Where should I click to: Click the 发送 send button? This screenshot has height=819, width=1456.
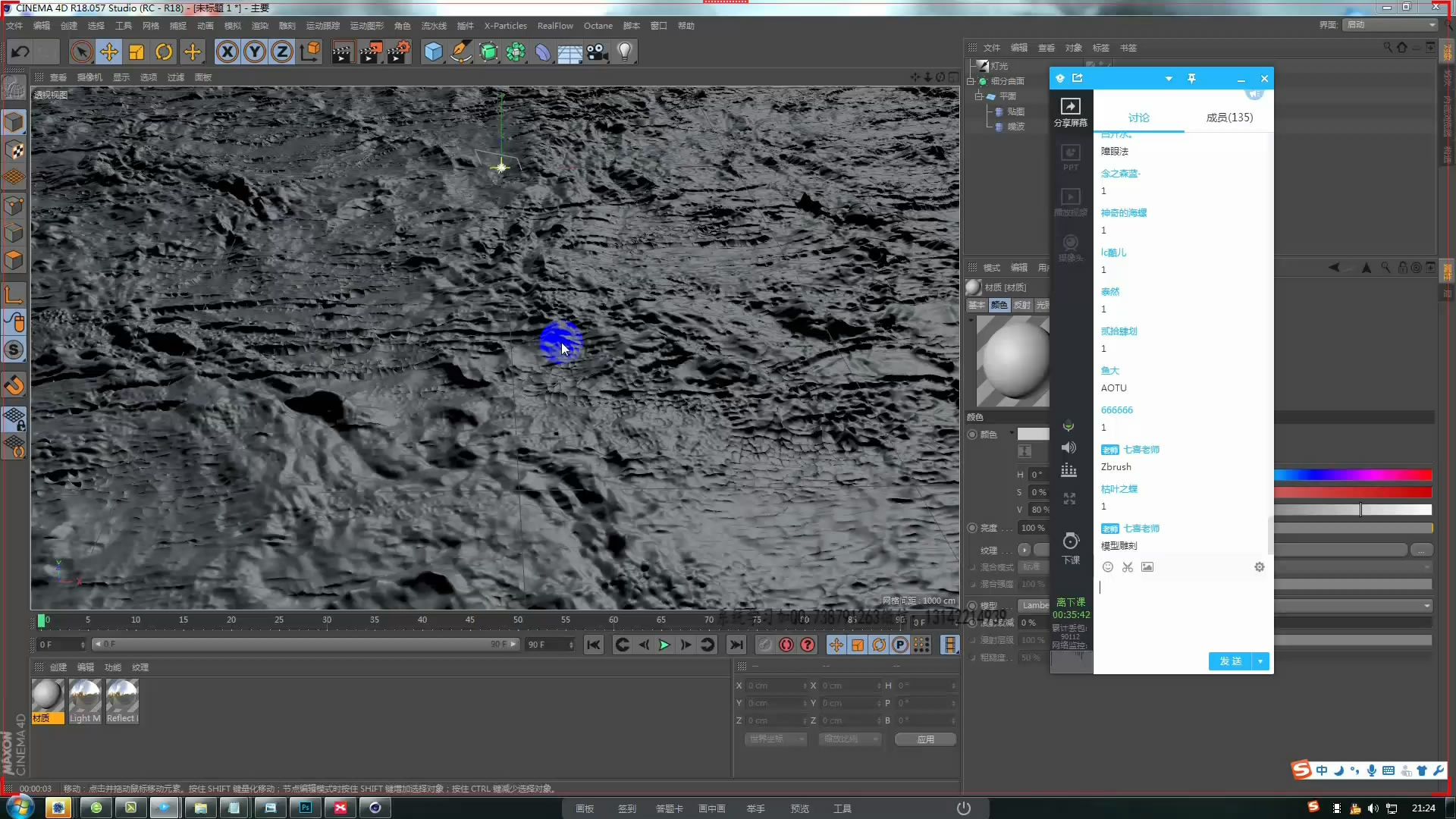(x=1230, y=661)
